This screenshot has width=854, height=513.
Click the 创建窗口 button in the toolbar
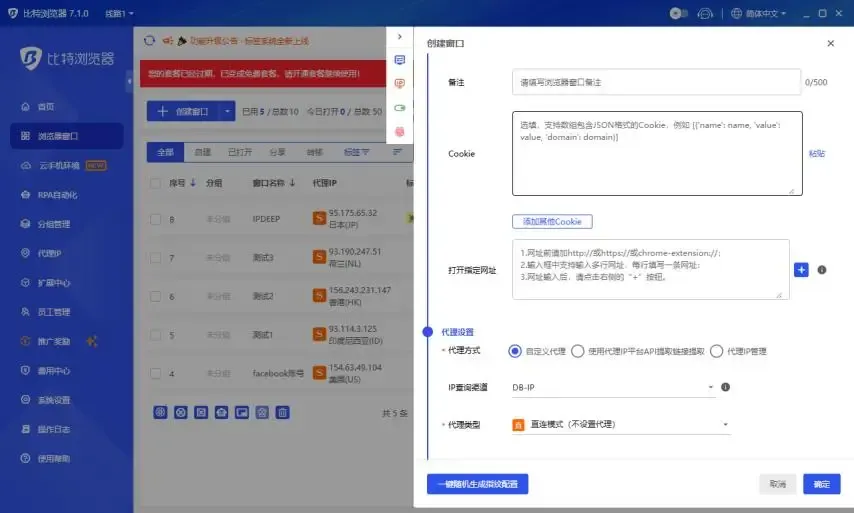coord(183,111)
